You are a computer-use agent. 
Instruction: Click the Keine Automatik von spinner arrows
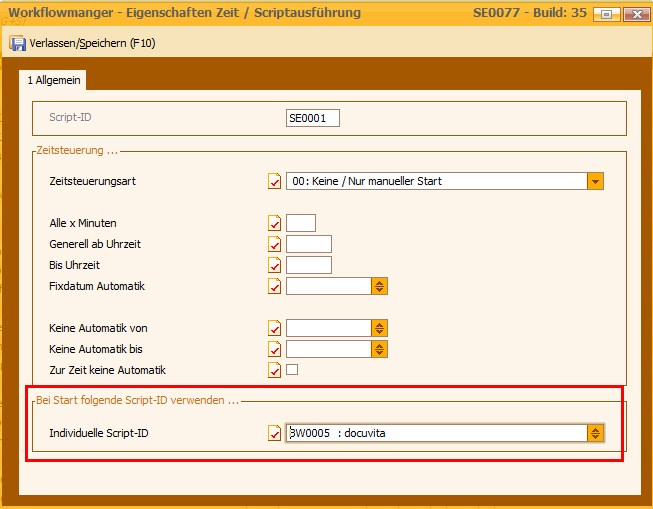[x=379, y=328]
